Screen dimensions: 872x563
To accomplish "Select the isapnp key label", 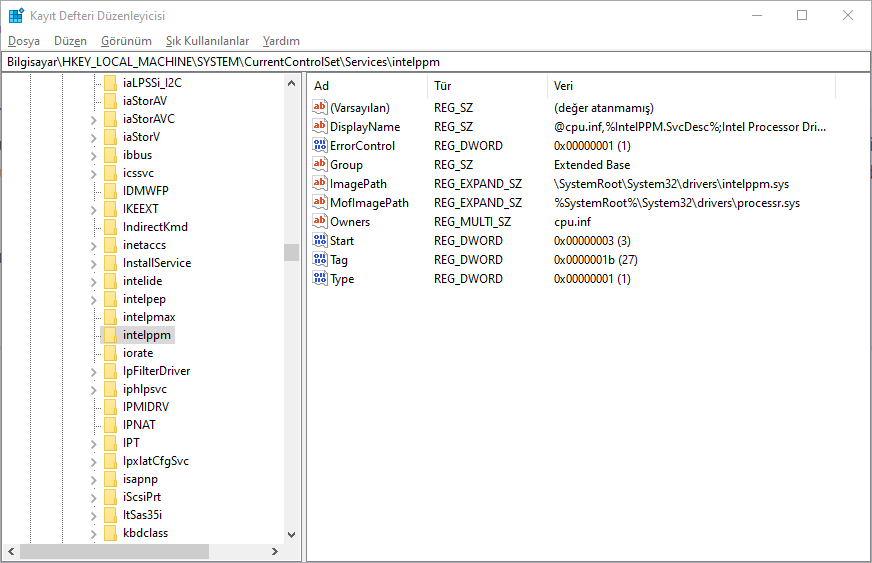I will [x=140, y=479].
